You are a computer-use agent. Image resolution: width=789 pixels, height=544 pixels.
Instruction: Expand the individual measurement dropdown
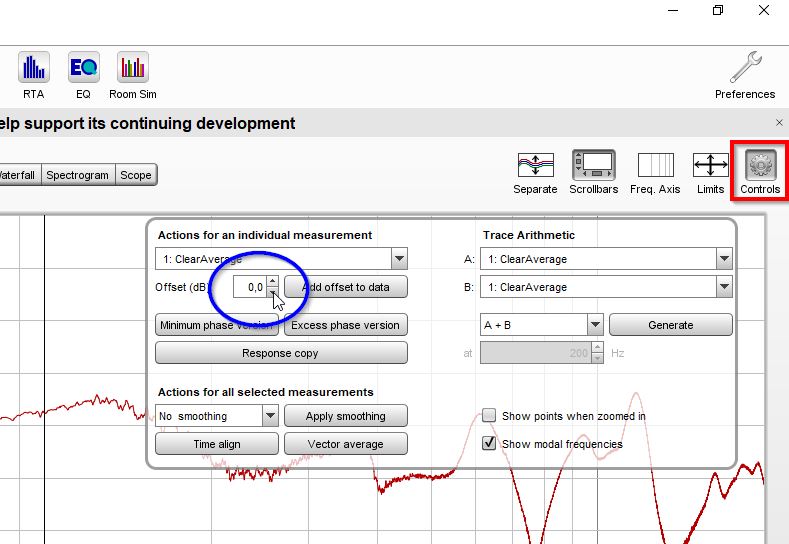tap(399, 259)
